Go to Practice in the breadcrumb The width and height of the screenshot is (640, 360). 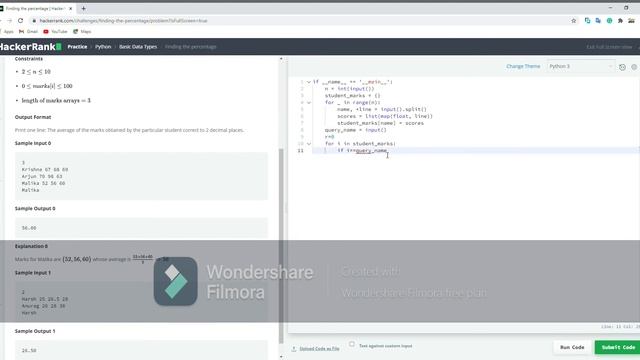[x=77, y=47]
